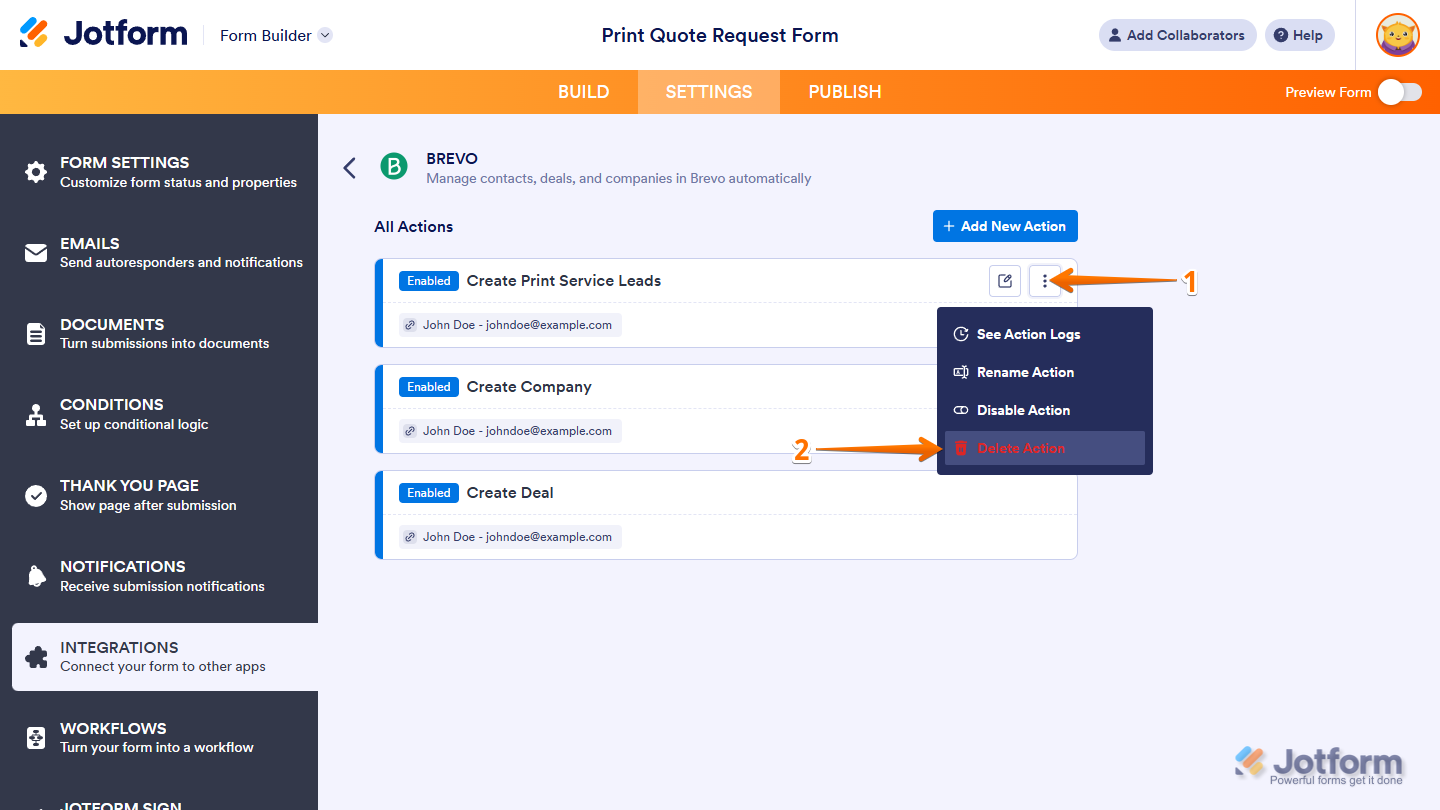The width and height of the screenshot is (1440, 810).
Task: Open the kebab menu on Create Print Service Leads
Action: [x=1044, y=281]
